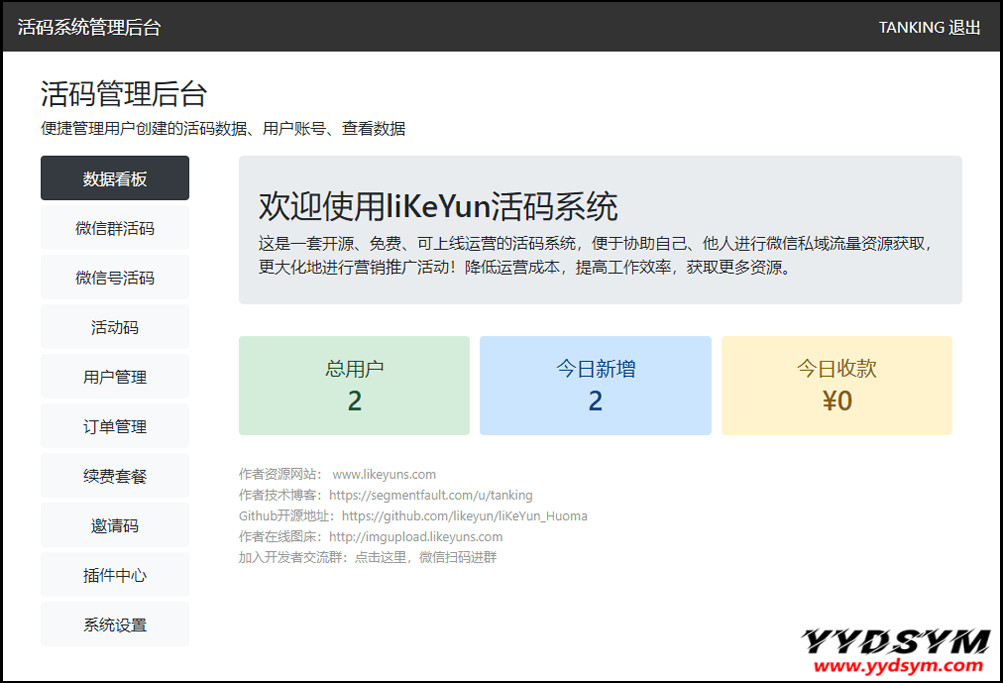Click 点击这里 to join developer group
Screen dimensions: 1003x683
pos(381,557)
